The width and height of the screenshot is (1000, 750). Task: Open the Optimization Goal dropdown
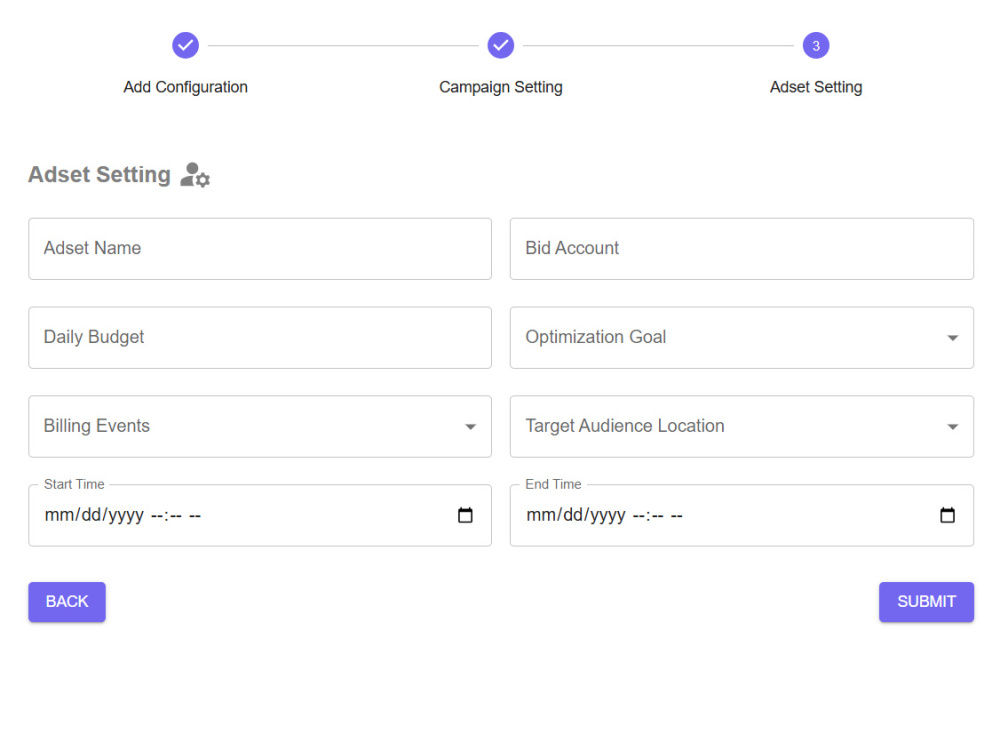point(742,337)
